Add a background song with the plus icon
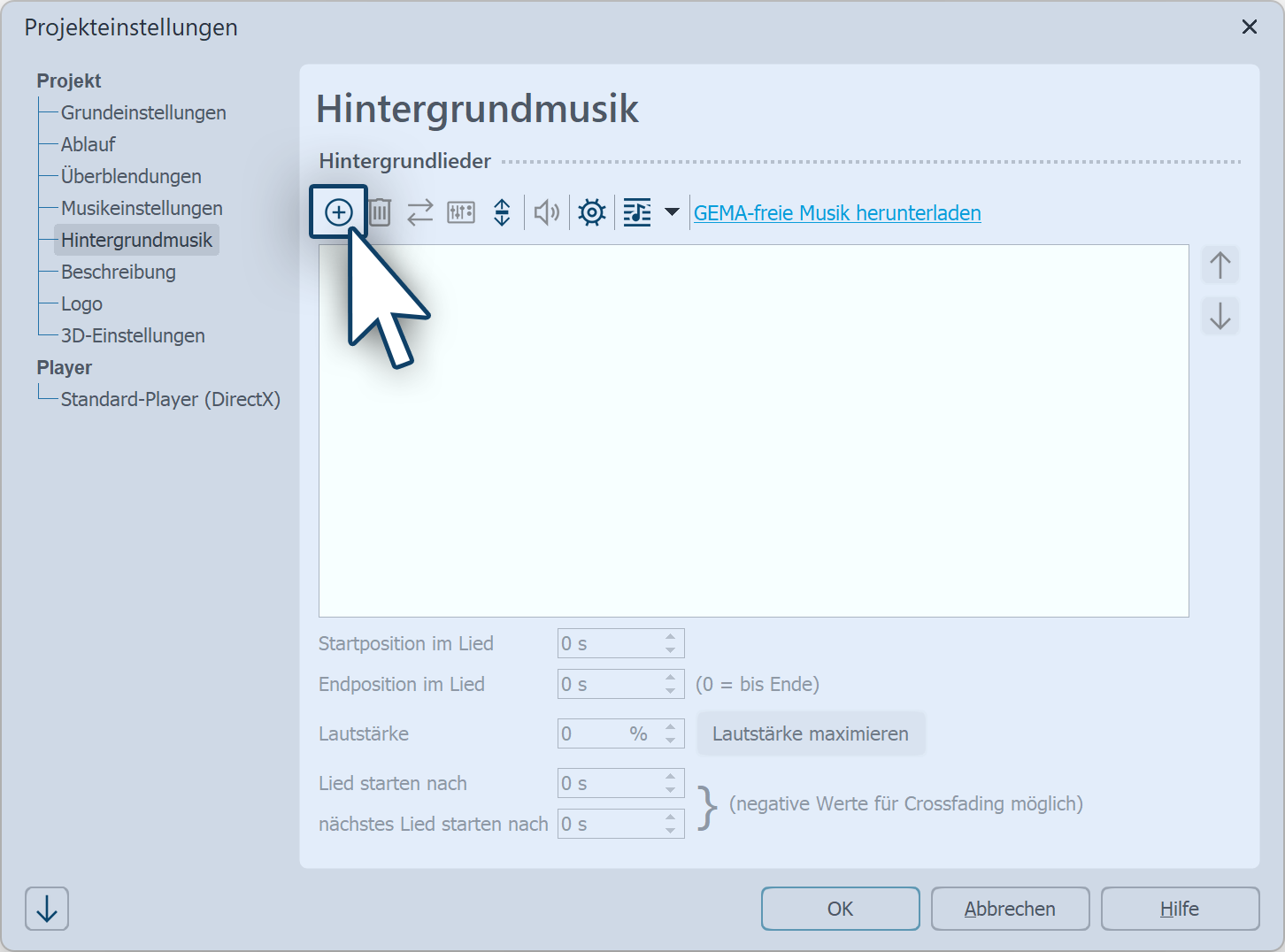Viewport: 1285px width, 952px height. click(338, 211)
